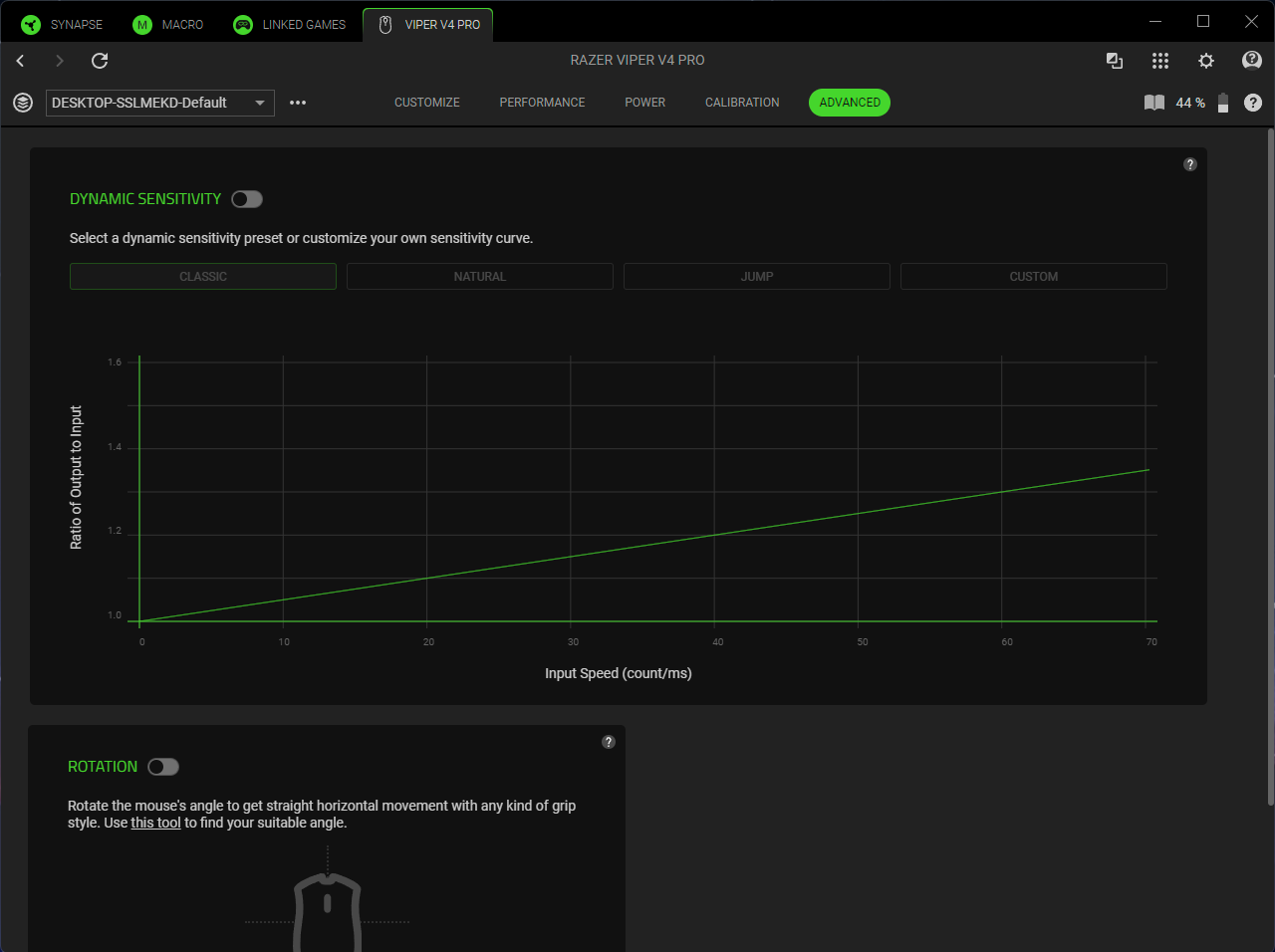Viewport: 1275px width, 952px height.
Task: Open the DESKTOP-SSLMEKD-Default profile dropdown
Action: [160, 103]
